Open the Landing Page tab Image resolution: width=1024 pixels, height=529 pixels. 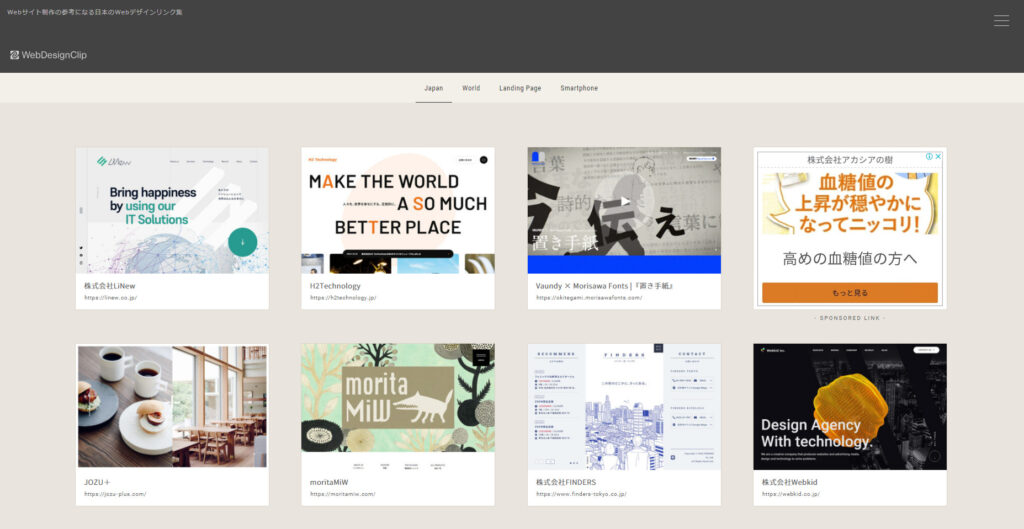tap(520, 88)
